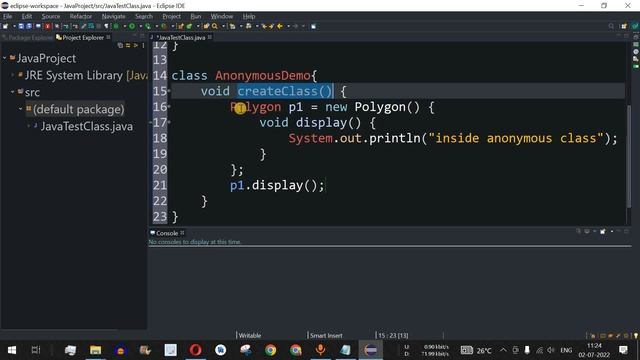Open the Window menu

(222, 16)
